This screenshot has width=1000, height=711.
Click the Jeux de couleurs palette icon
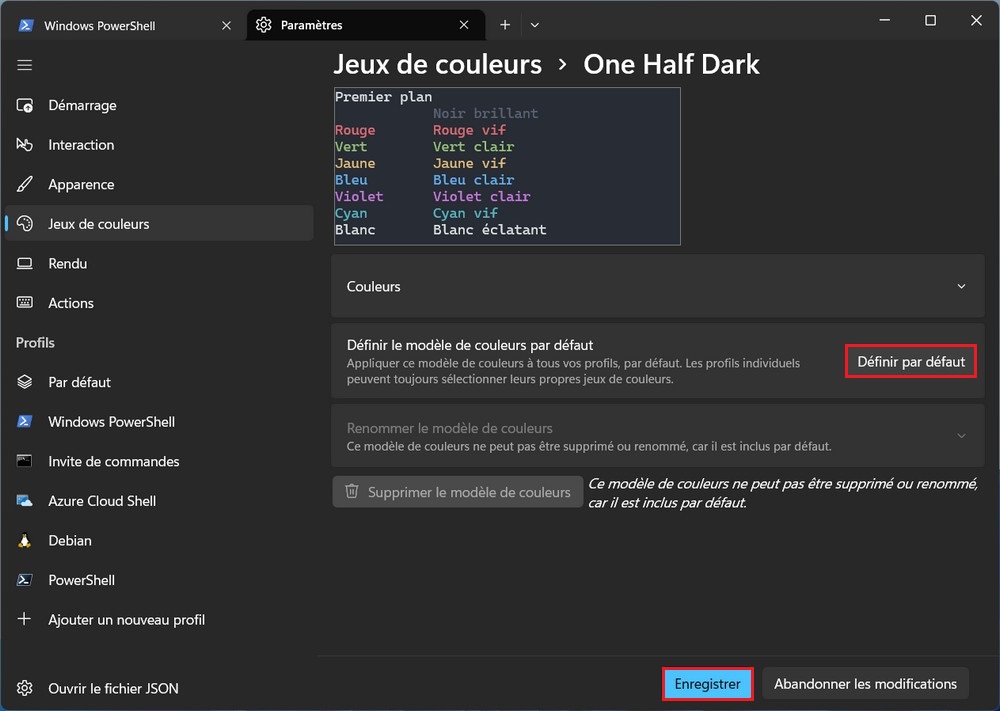point(24,224)
